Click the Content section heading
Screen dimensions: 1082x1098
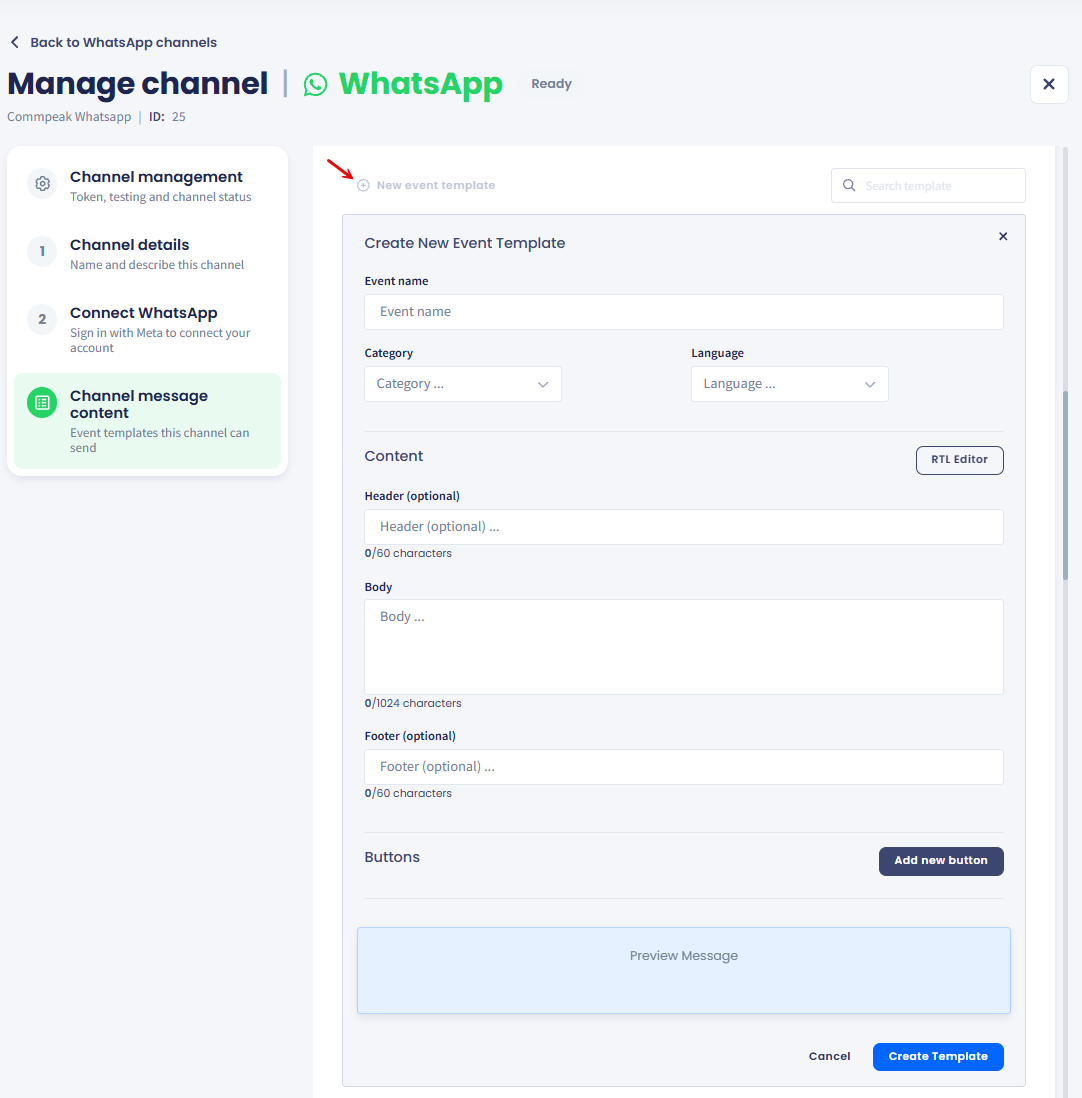click(394, 456)
